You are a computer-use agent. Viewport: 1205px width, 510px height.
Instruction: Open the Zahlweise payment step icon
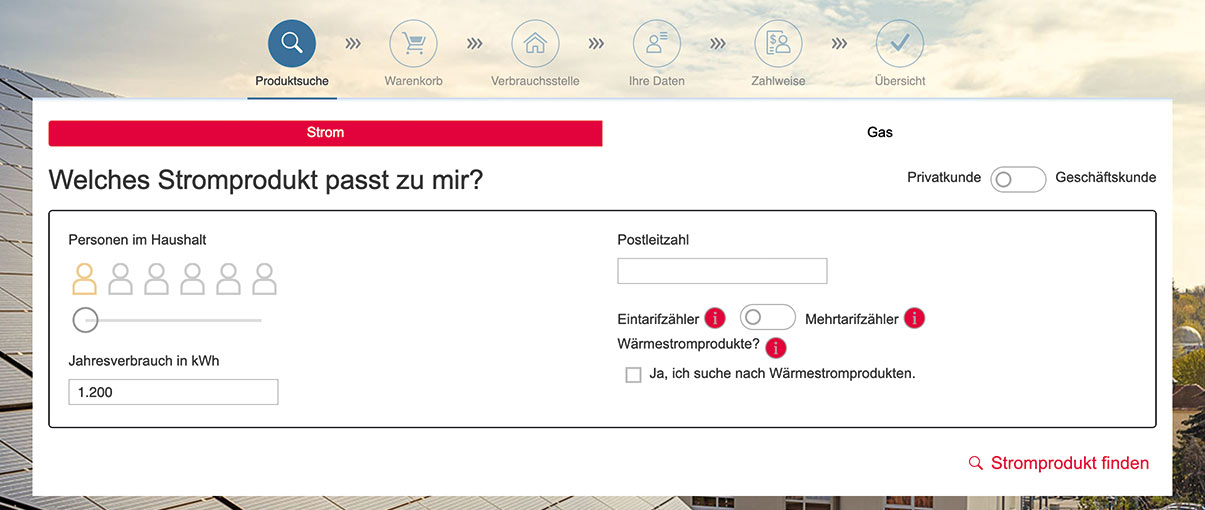pos(778,44)
